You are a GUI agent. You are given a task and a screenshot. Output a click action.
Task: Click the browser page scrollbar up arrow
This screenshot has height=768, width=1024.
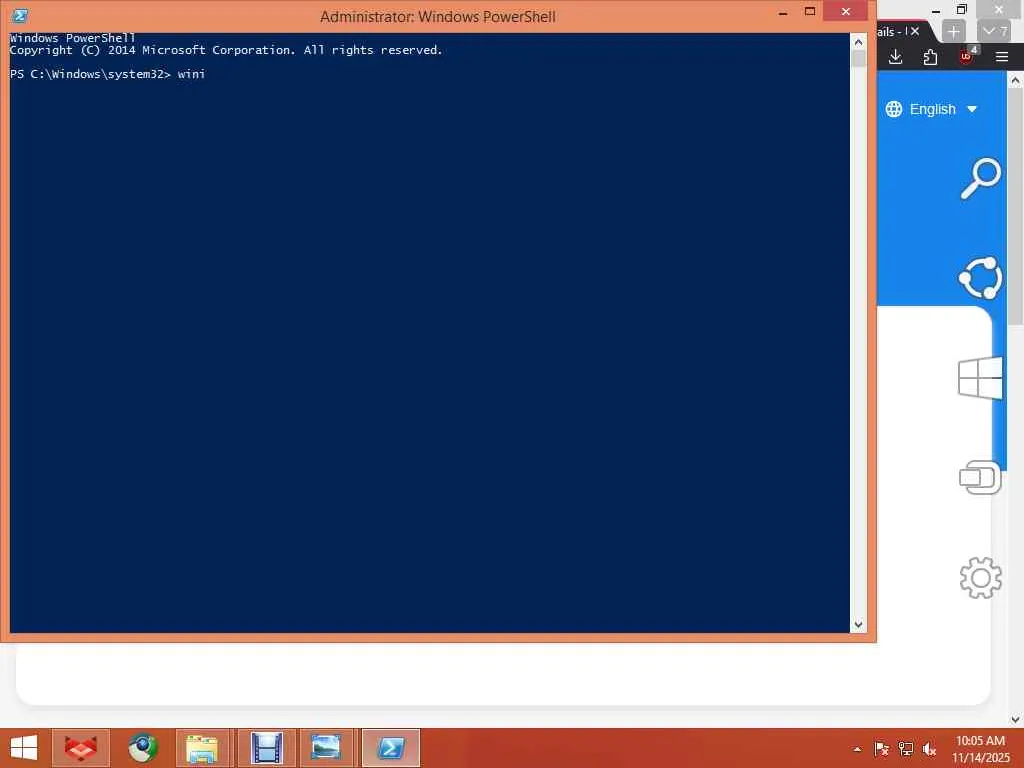pyautogui.click(x=1016, y=80)
